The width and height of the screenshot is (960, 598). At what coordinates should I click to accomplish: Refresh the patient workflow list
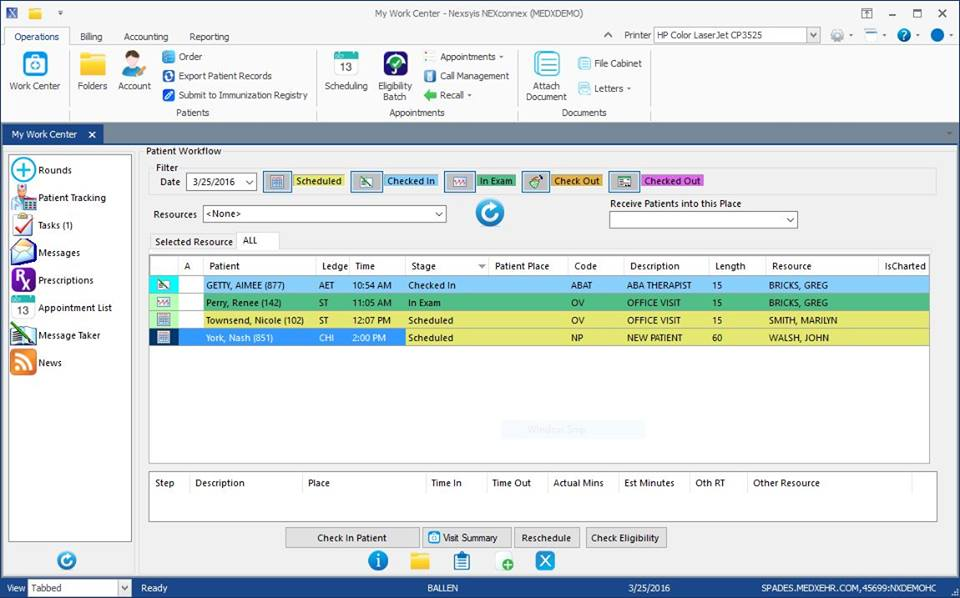click(489, 212)
